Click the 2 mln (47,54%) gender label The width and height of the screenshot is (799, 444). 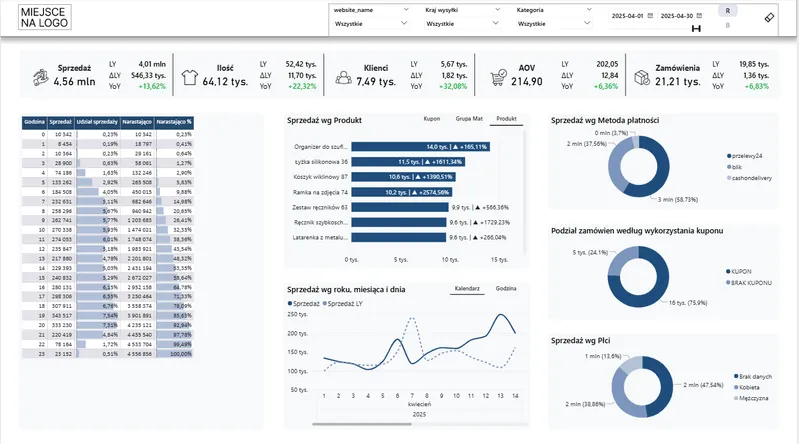coord(703,385)
